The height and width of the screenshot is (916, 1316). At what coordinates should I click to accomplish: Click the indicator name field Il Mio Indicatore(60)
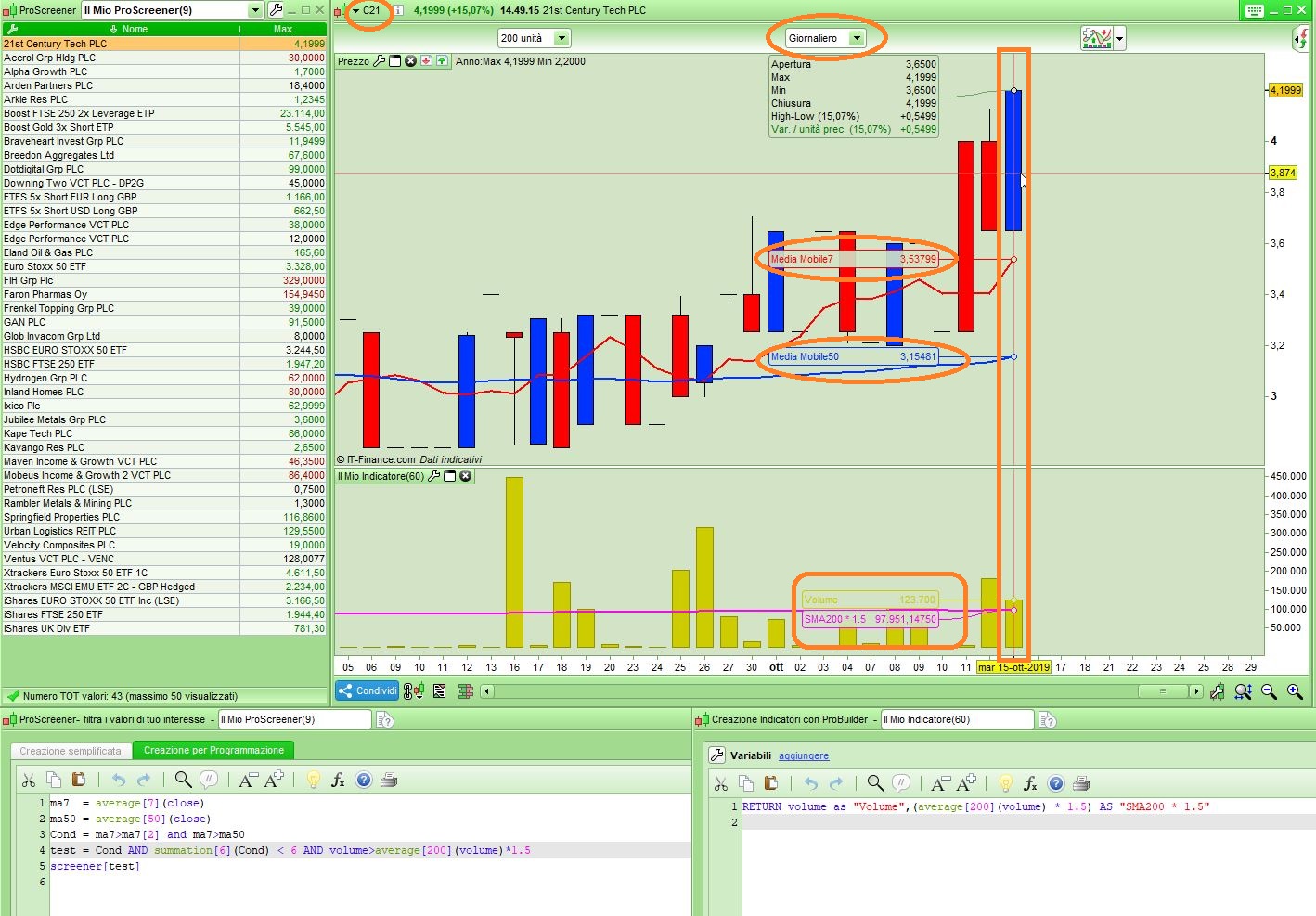(x=957, y=719)
